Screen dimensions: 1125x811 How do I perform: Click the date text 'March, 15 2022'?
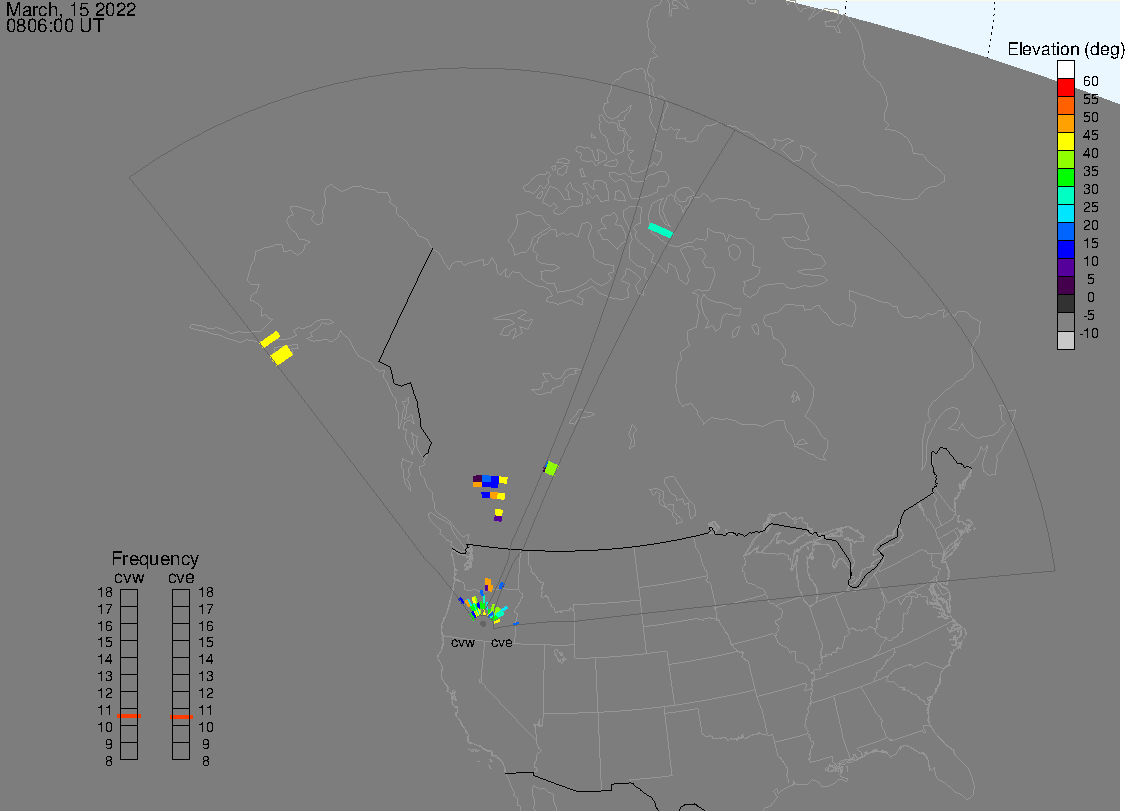tap(71, 10)
